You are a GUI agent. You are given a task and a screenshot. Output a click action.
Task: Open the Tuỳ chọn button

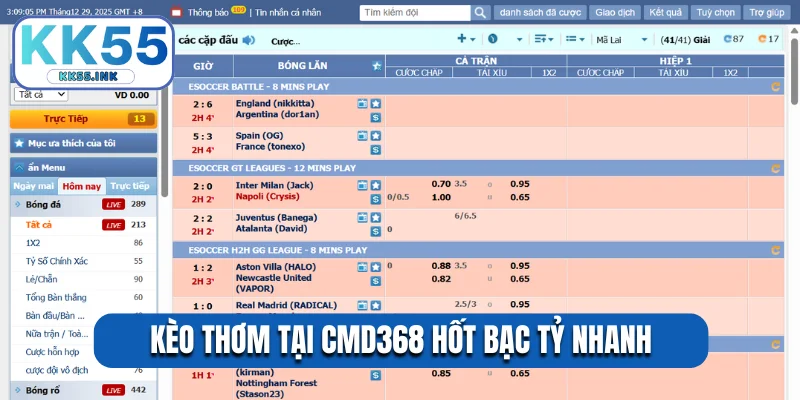tap(715, 13)
